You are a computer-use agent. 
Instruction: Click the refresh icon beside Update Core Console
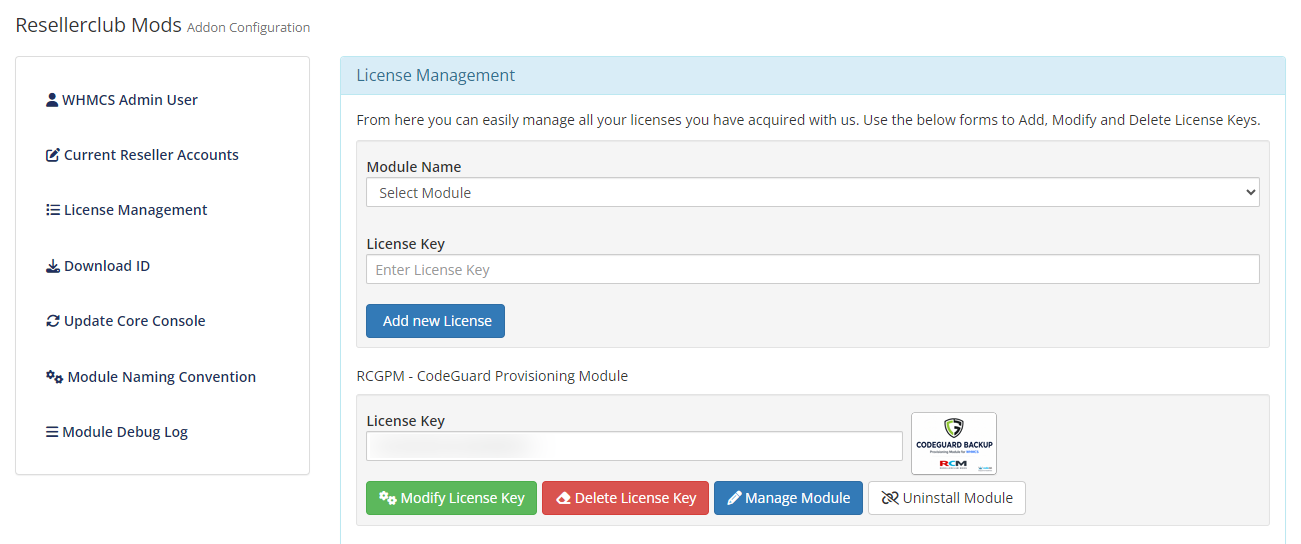pos(53,321)
